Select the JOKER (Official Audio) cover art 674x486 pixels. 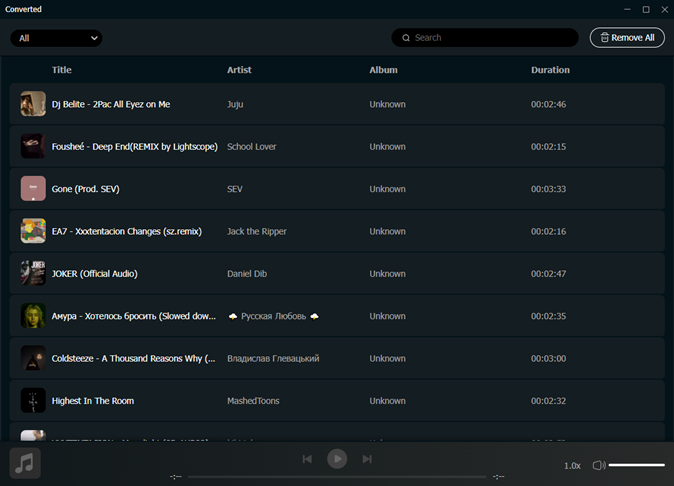pyautogui.click(x=33, y=273)
